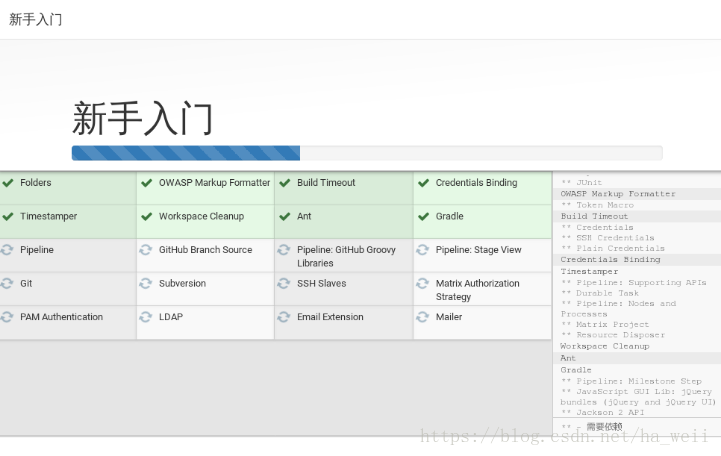Viewport: 721px width, 456px height.
Task: Select the Timestamper plugin name
Action: 49,216
